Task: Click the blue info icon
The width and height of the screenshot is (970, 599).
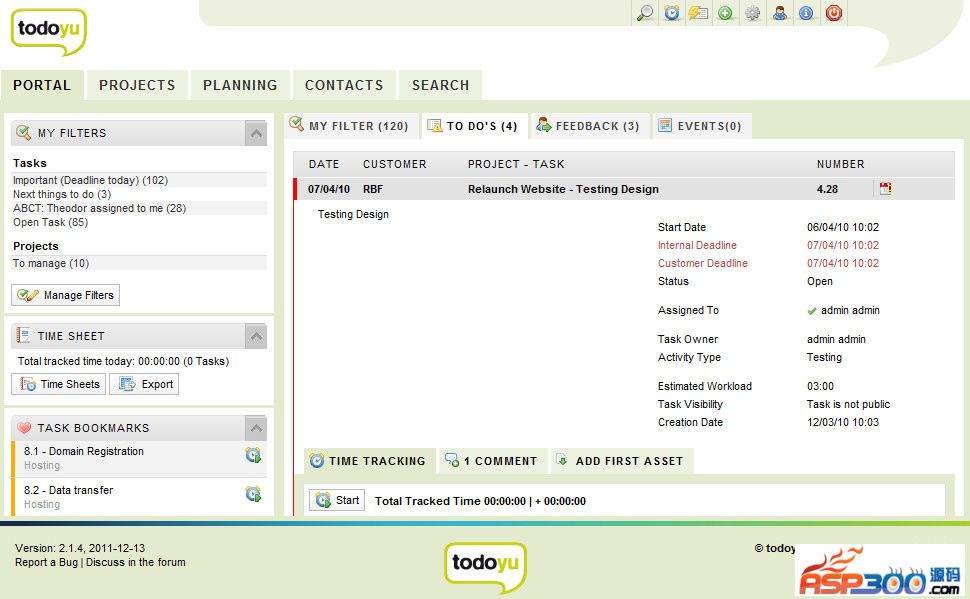Action: click(806, 13)
